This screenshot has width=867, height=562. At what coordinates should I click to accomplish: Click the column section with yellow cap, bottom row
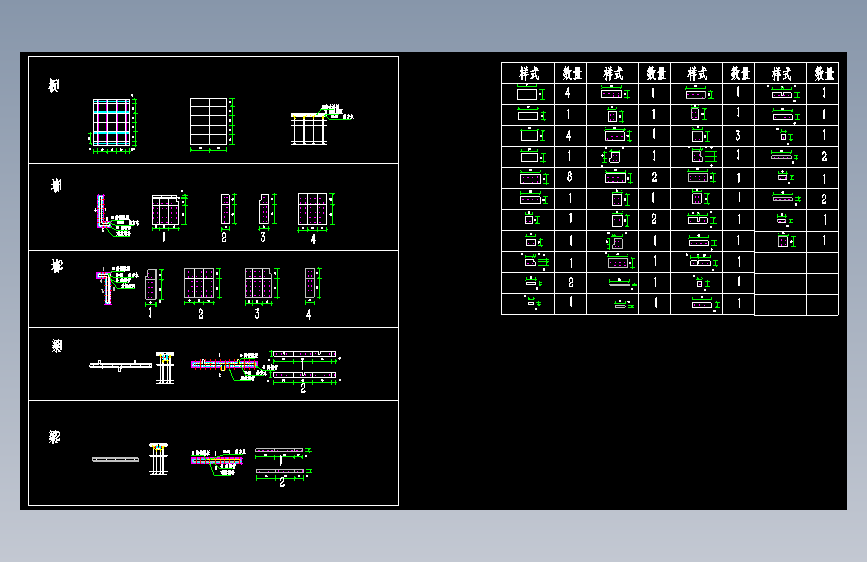click(x=158, y=459)
